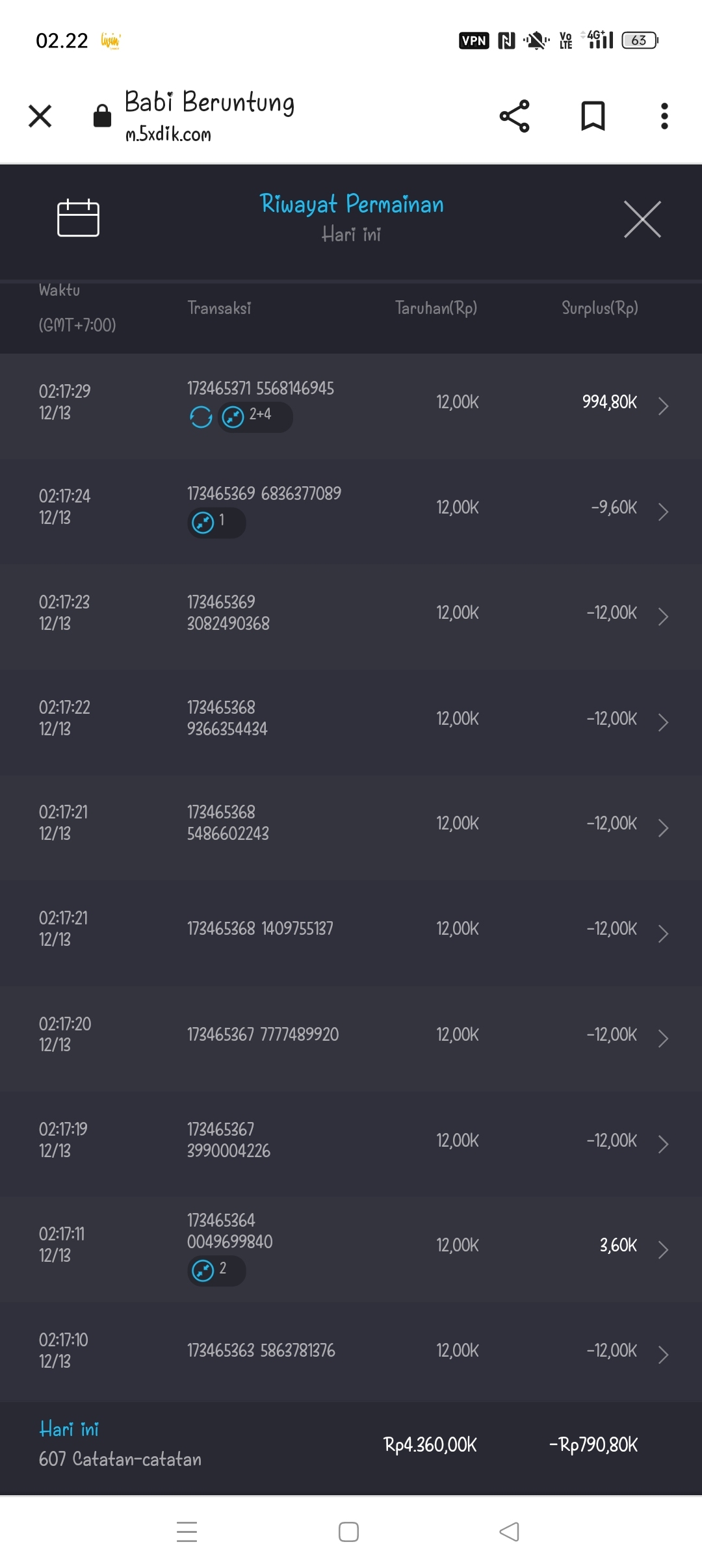The image size is (702, 1568).
Task: Close the Riwayat Permainan panel
Action: (642, 219)
